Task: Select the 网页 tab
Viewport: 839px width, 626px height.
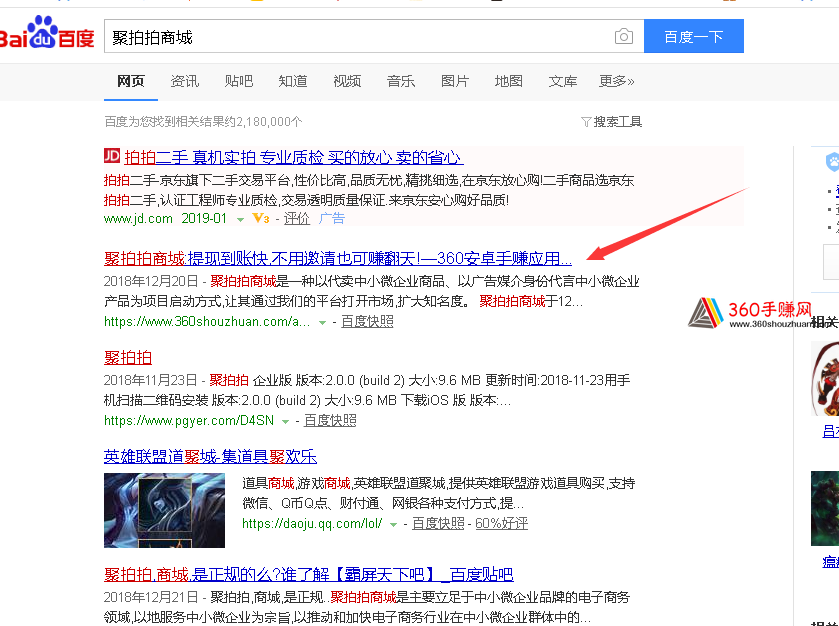Action: (131, 81)
